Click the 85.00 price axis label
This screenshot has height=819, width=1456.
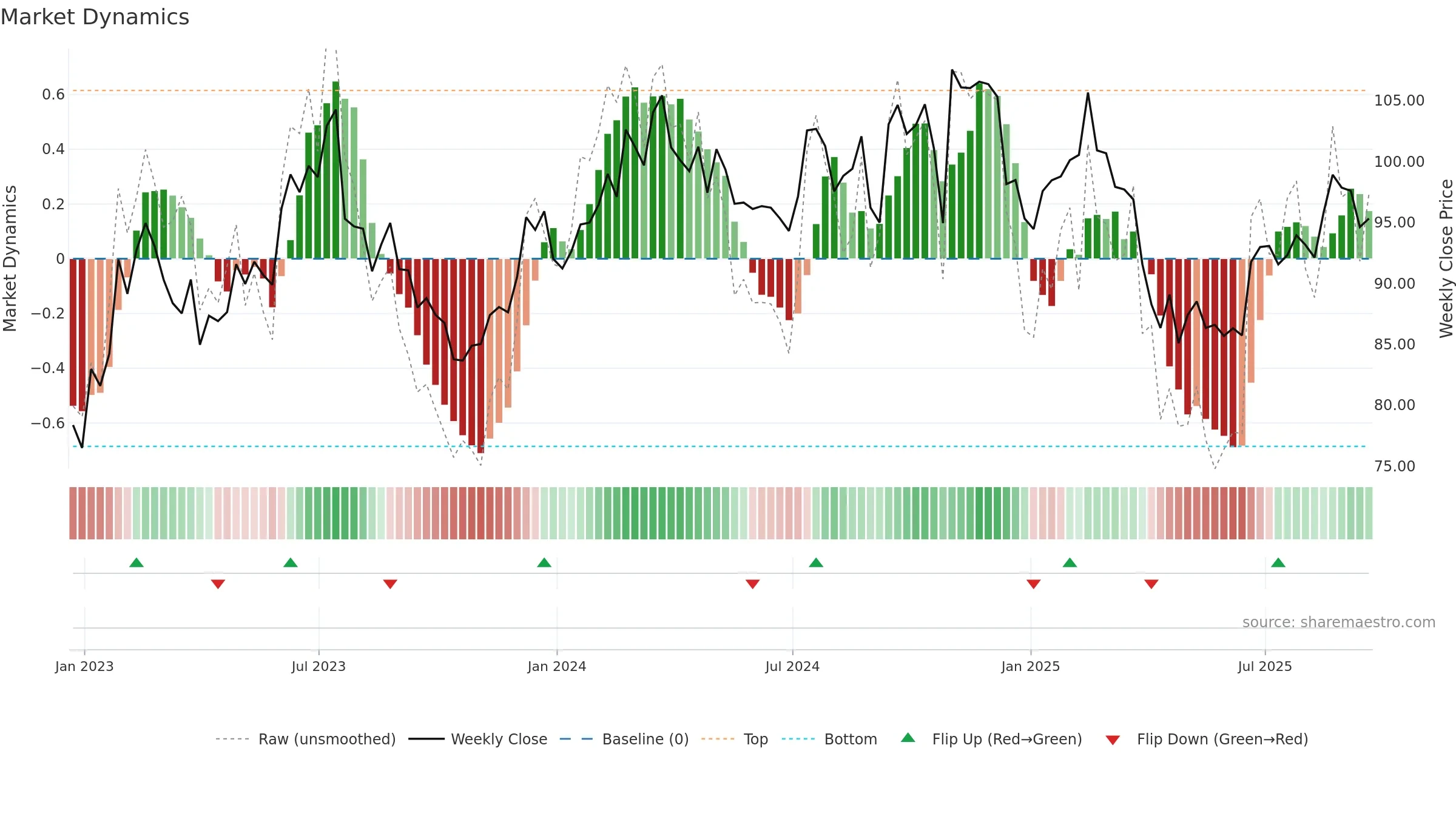[x=1395, y=344]
